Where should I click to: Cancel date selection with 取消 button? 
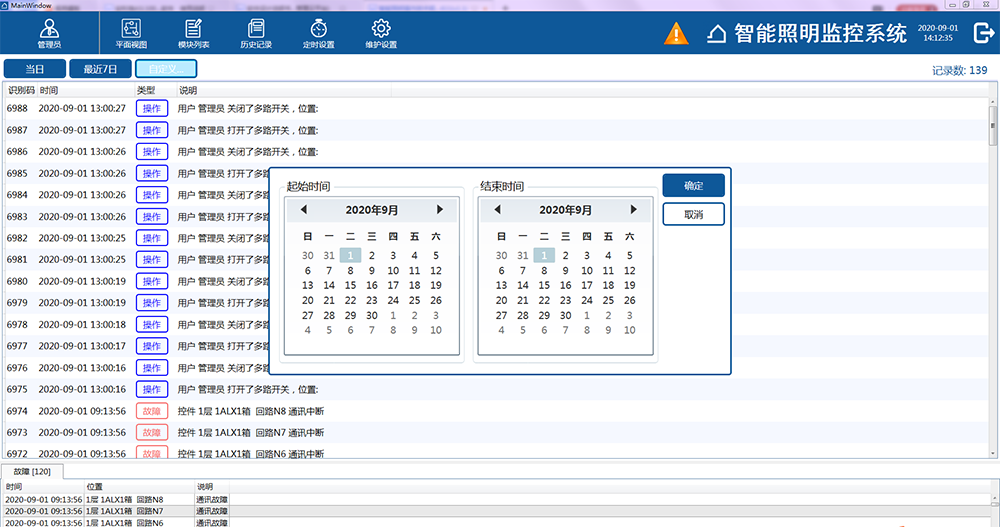tap(693, 215)
